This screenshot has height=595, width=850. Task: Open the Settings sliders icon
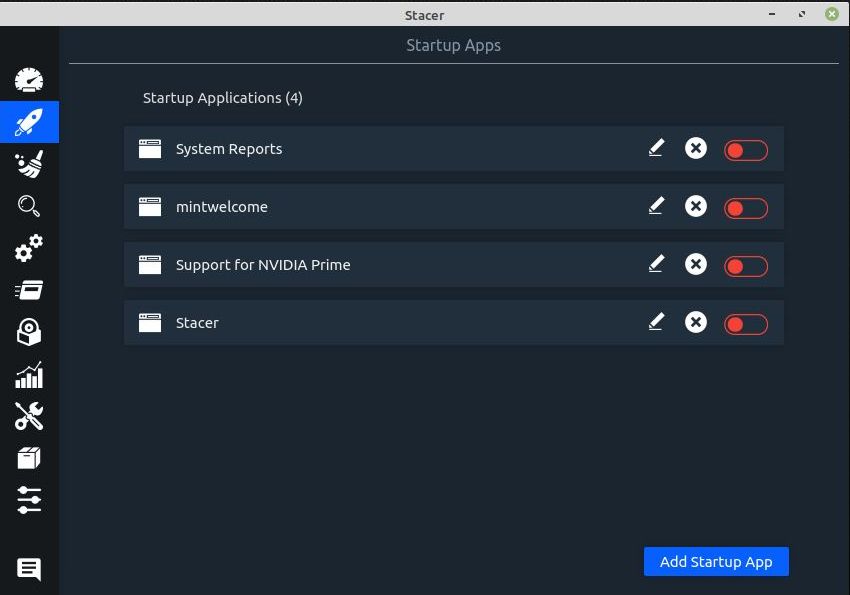pos(29,500)
